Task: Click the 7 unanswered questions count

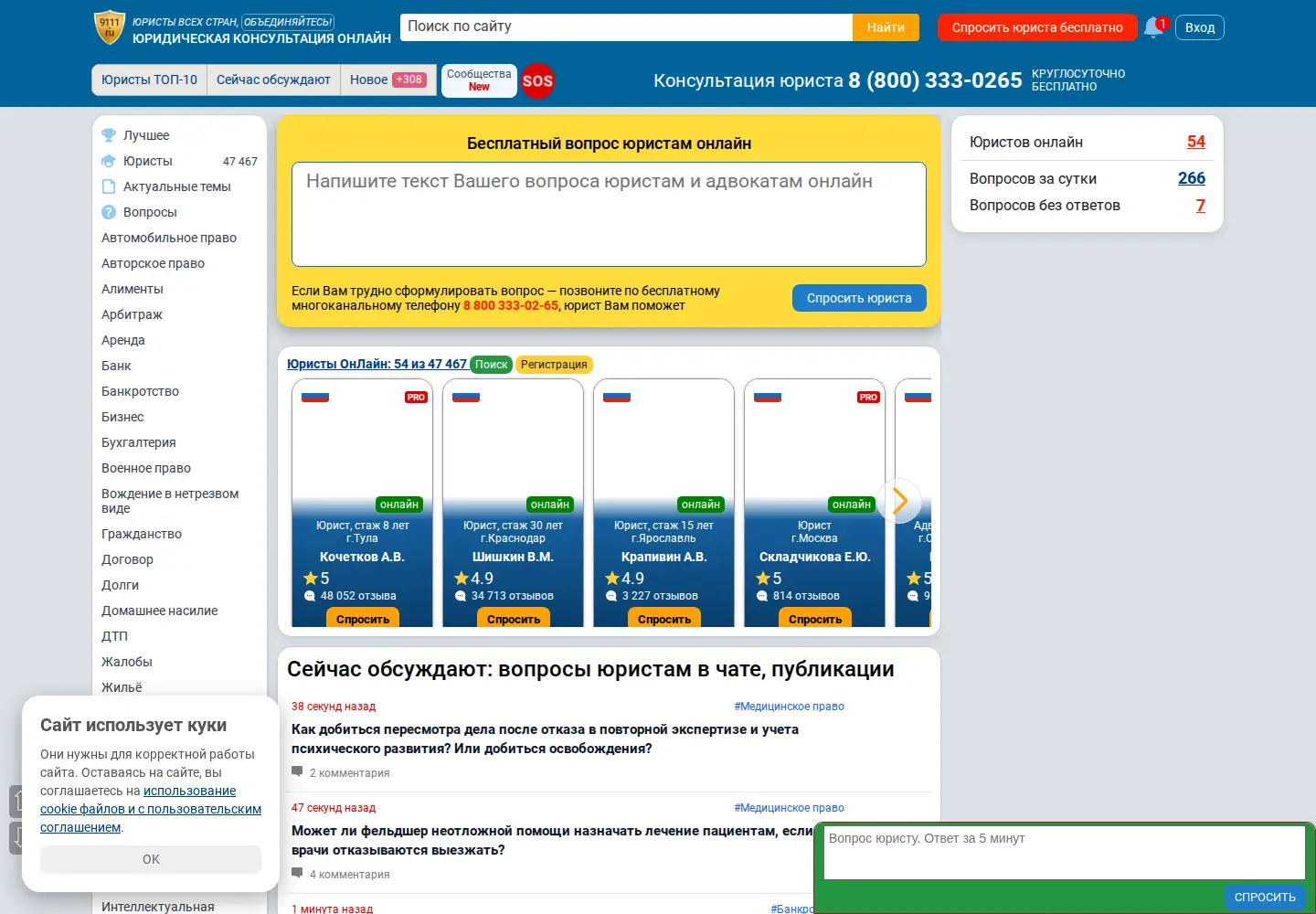Action: [1201, 206]
